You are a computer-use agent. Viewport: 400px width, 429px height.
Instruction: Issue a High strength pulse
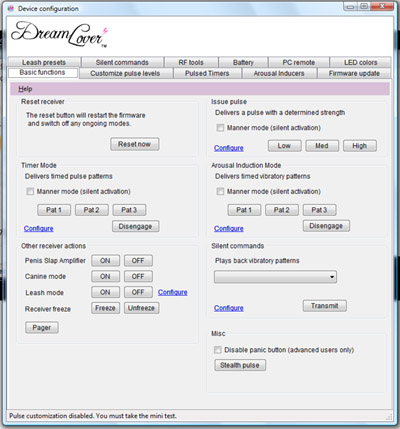(x=360, y=146)
